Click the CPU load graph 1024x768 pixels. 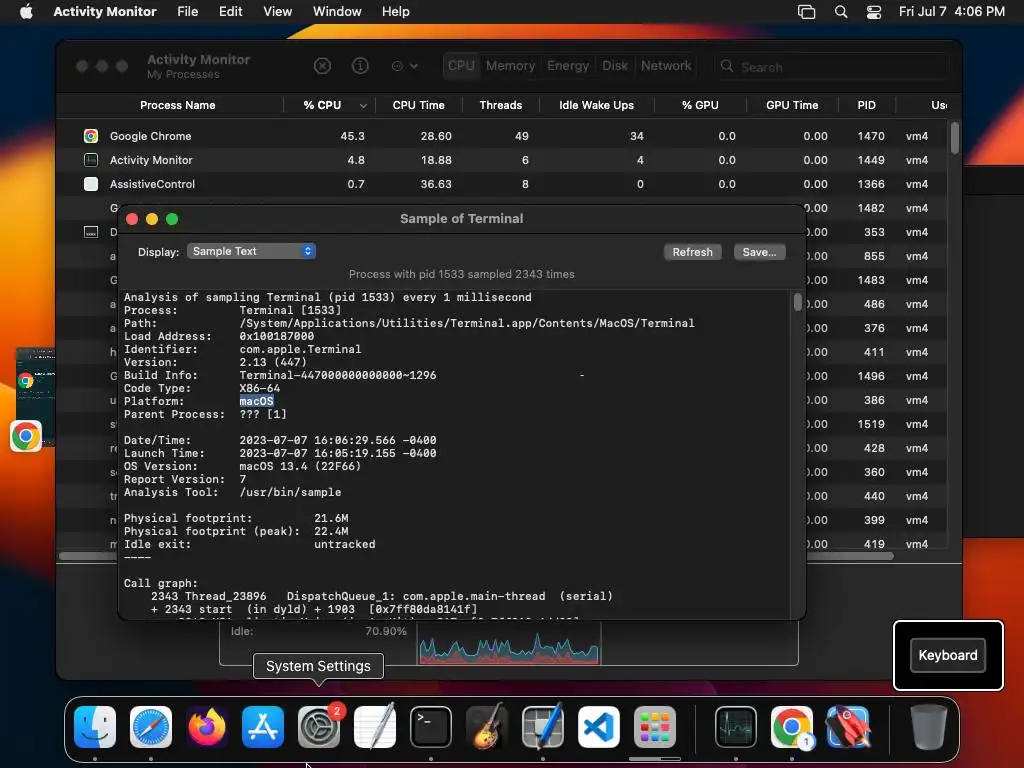[x=509, y=643]
